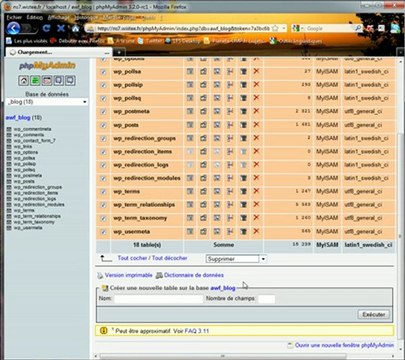Toggle checkbox for wp_term_taxonomy
Screen dimensions: 405x360
pos(103,219)
